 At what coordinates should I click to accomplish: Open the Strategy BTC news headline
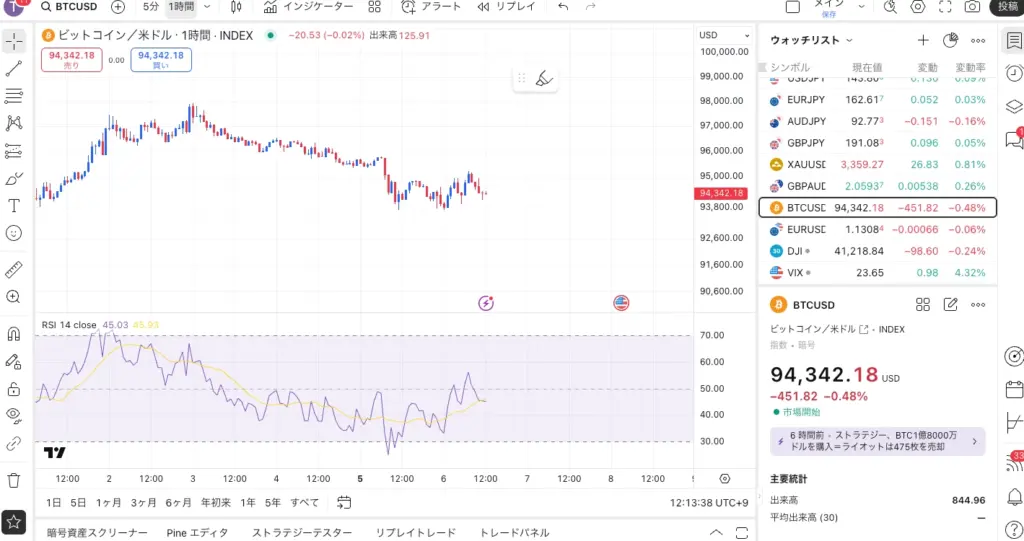878,441
